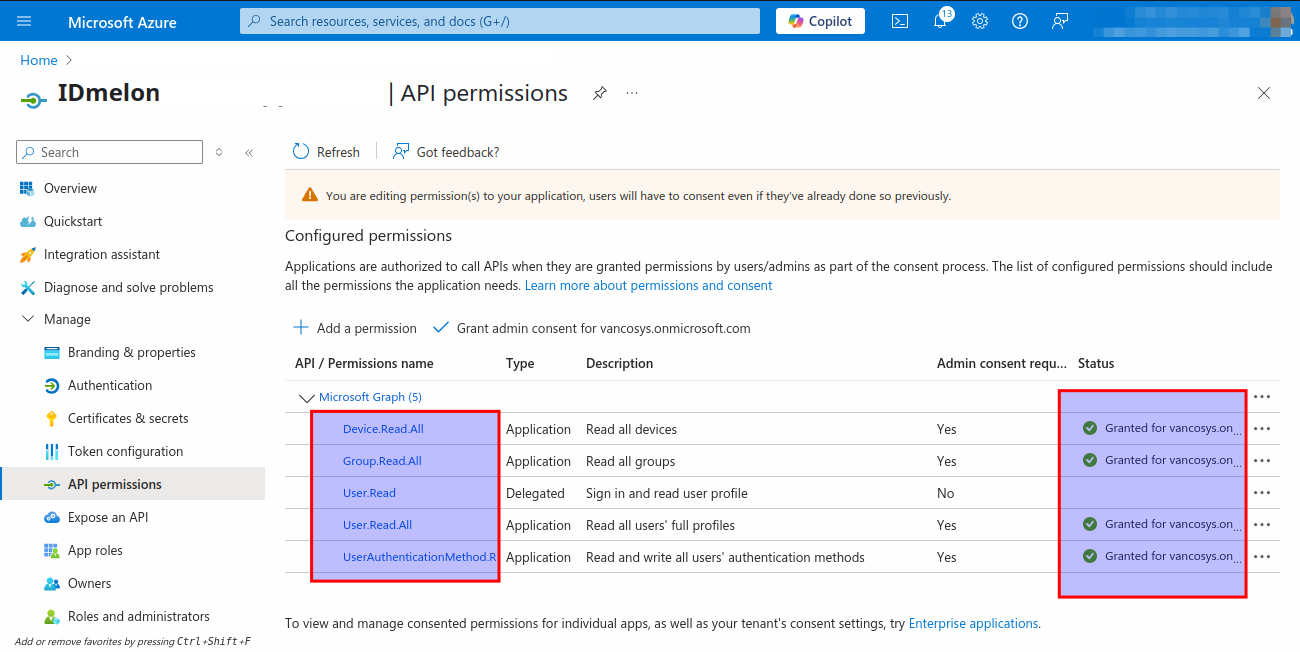
Task: Open portal settings gear
Action: (980, 21)
